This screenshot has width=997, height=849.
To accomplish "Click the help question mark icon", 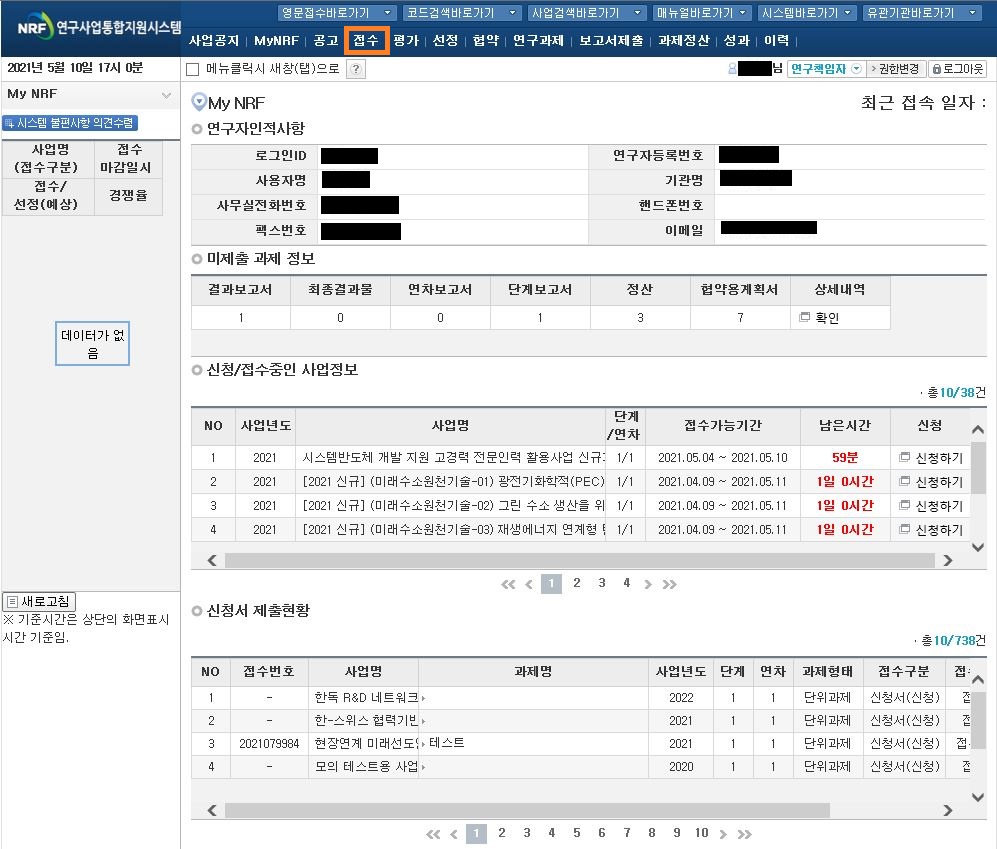I will pos(355,69).
